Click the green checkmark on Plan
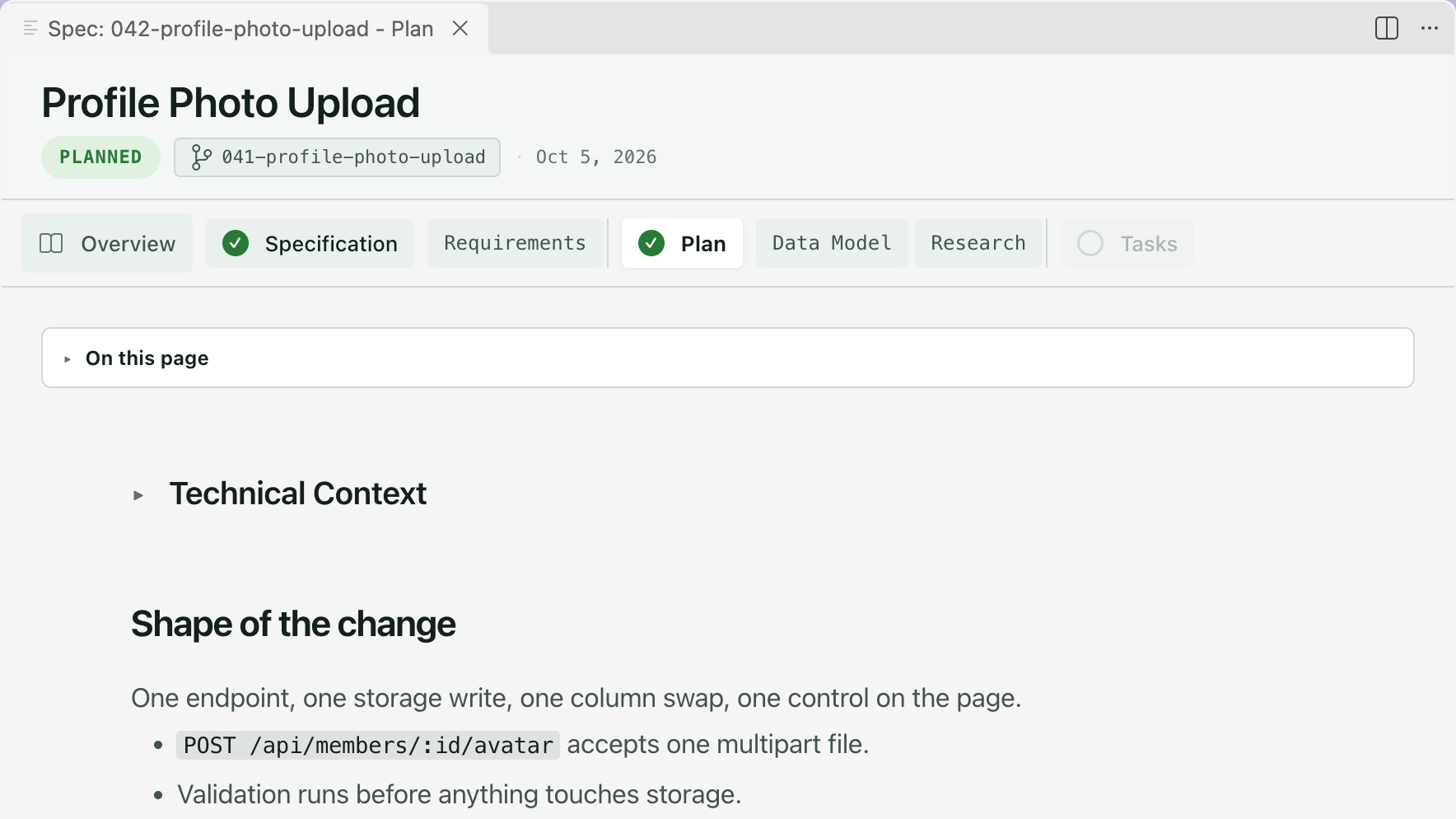 coord(651,243)
